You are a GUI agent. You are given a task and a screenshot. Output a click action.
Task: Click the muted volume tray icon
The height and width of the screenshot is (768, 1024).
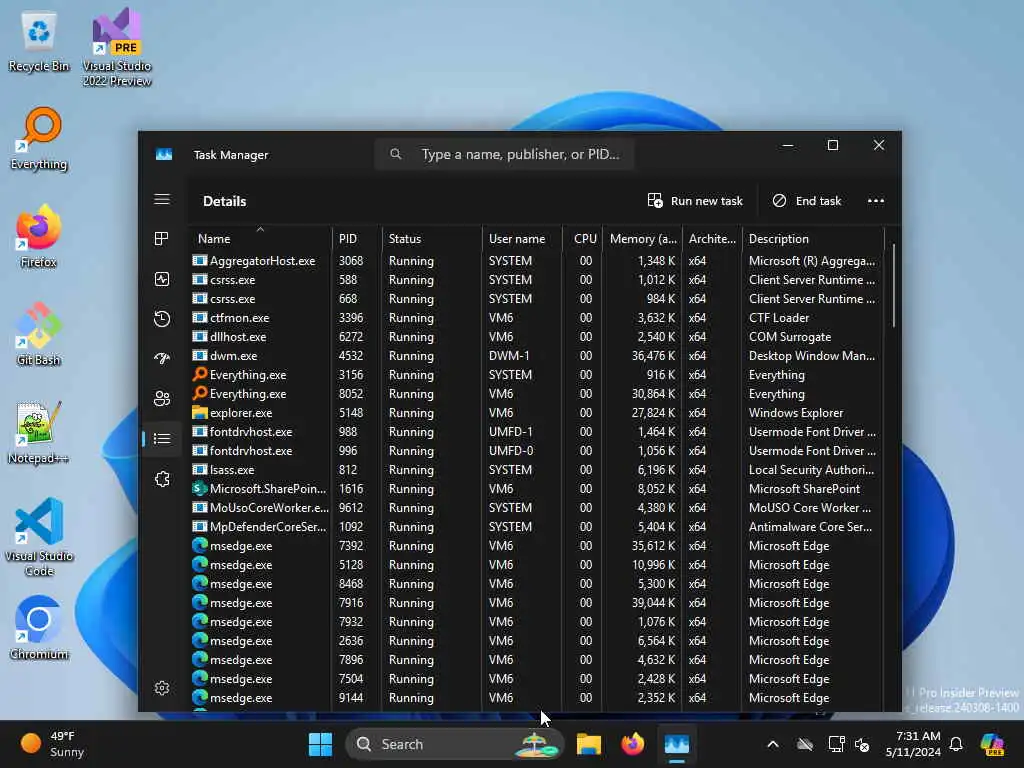[863, 744]
